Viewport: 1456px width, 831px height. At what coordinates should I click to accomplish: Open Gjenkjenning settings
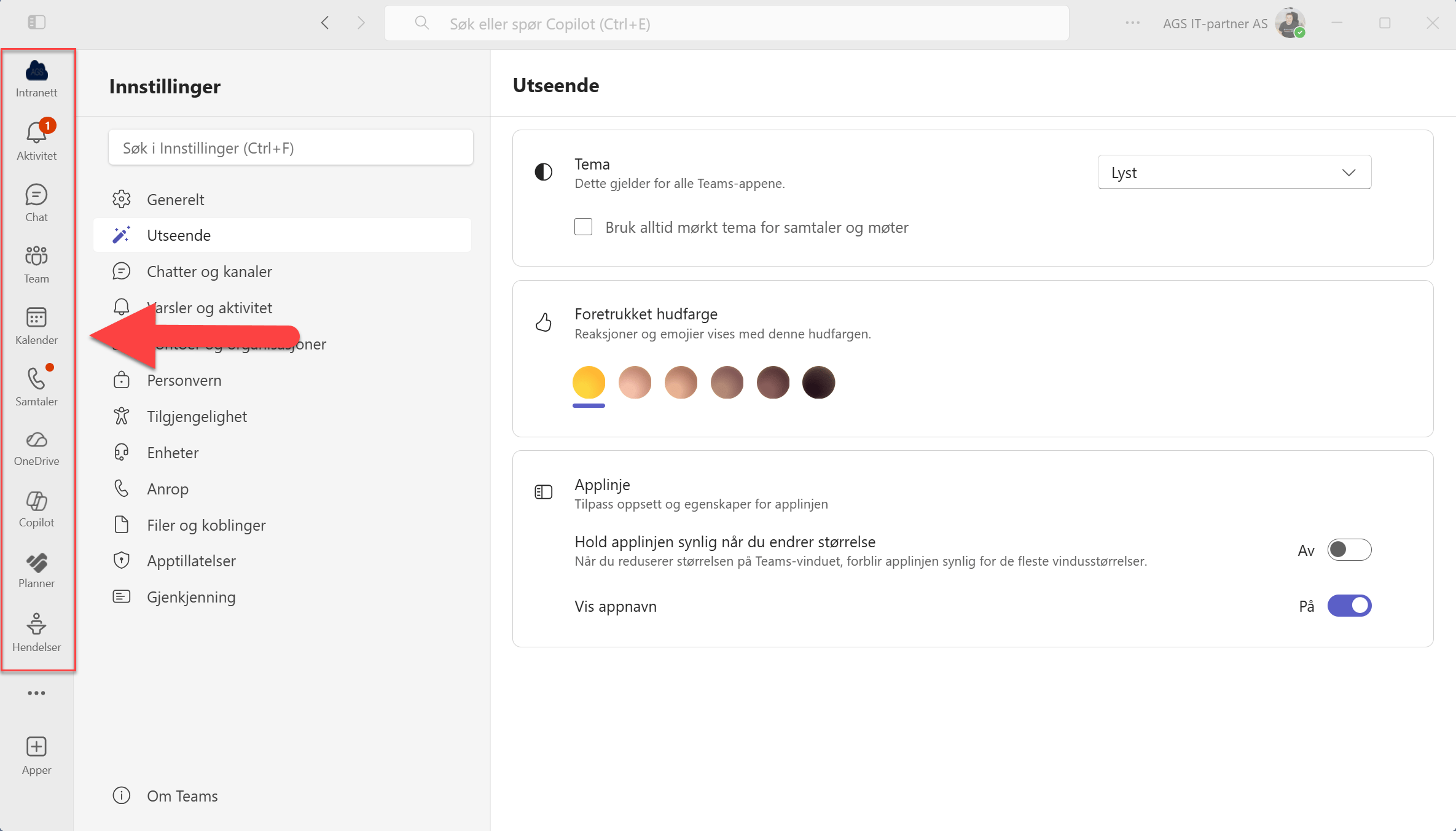pyautogui.click(x=283, y=597)
